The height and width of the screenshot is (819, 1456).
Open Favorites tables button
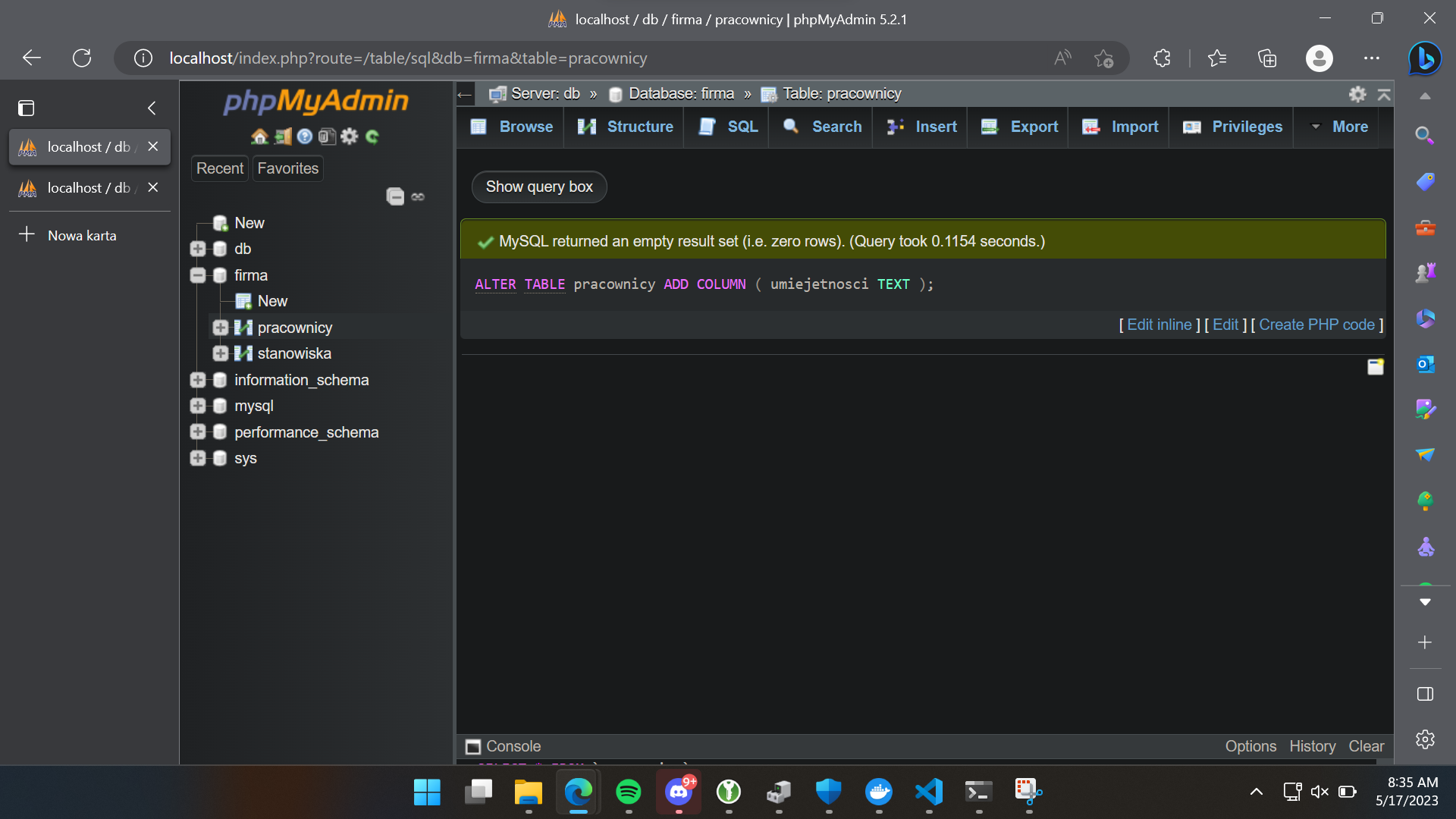point(288,168)
